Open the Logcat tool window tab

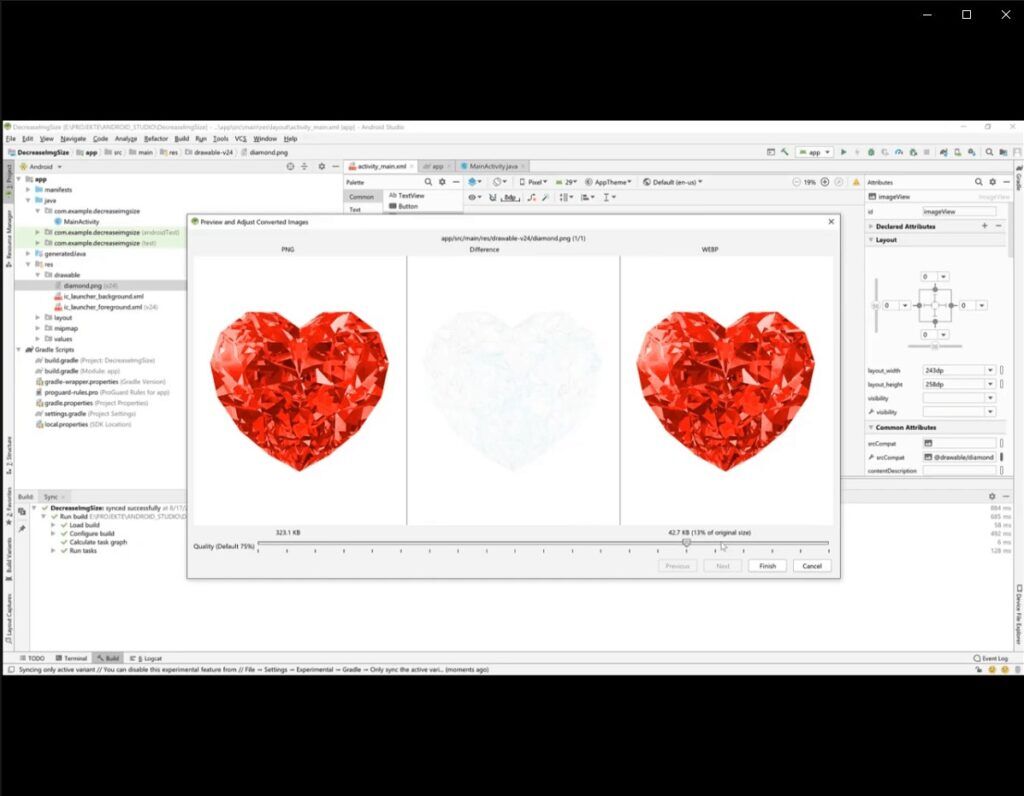coord(146,658)
